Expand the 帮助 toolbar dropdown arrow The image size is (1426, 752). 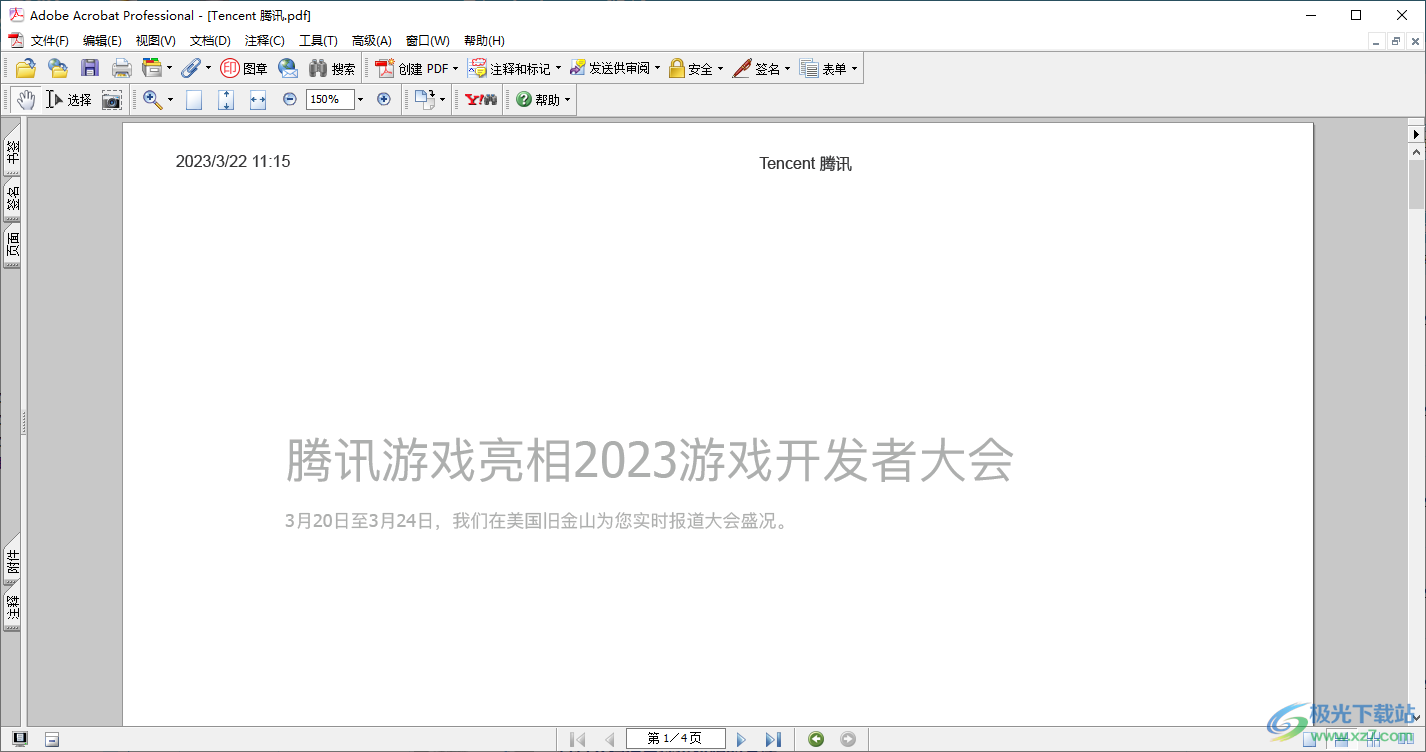pos(567,100)
